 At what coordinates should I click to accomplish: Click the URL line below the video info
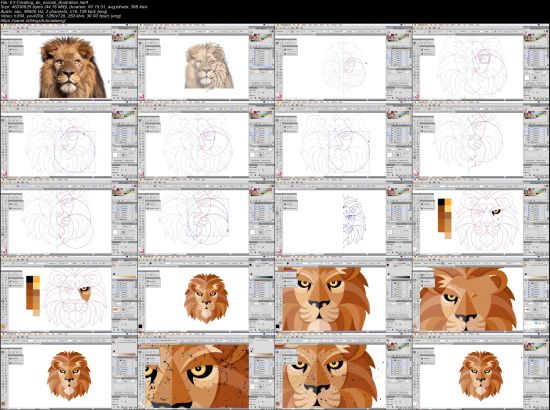33,20
